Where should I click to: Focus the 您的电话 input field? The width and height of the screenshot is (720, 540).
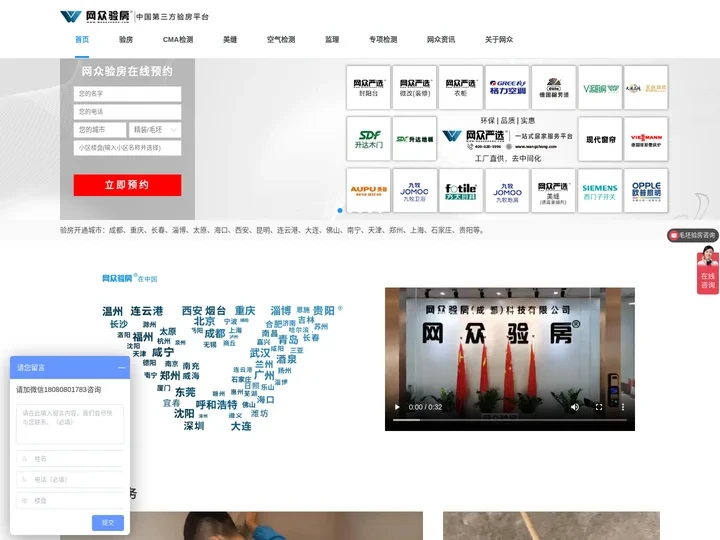(x=127, y=112)
